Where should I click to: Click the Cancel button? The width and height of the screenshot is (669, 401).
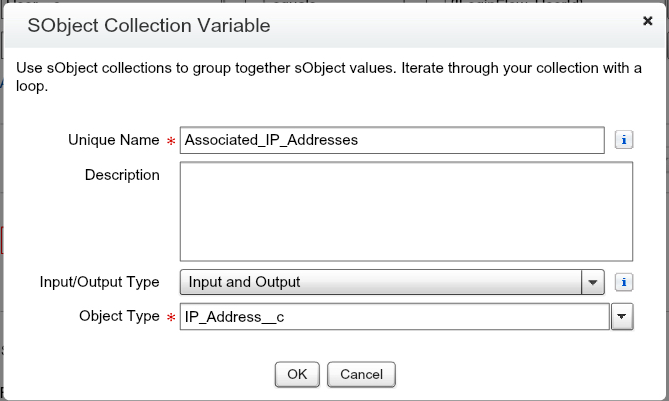click(361, 374)
